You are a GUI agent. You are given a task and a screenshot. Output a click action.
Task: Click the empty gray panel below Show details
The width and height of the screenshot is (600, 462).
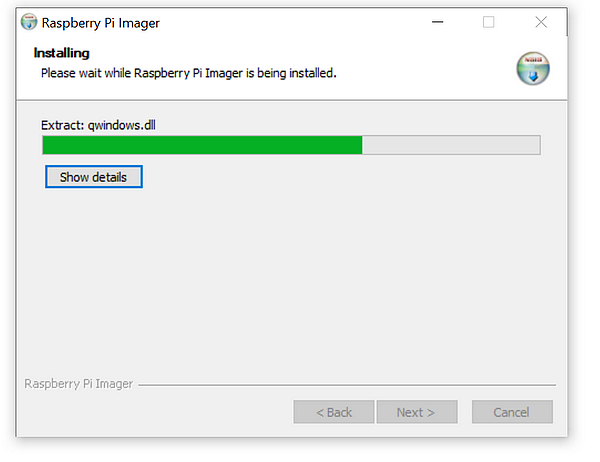[291, 279]
